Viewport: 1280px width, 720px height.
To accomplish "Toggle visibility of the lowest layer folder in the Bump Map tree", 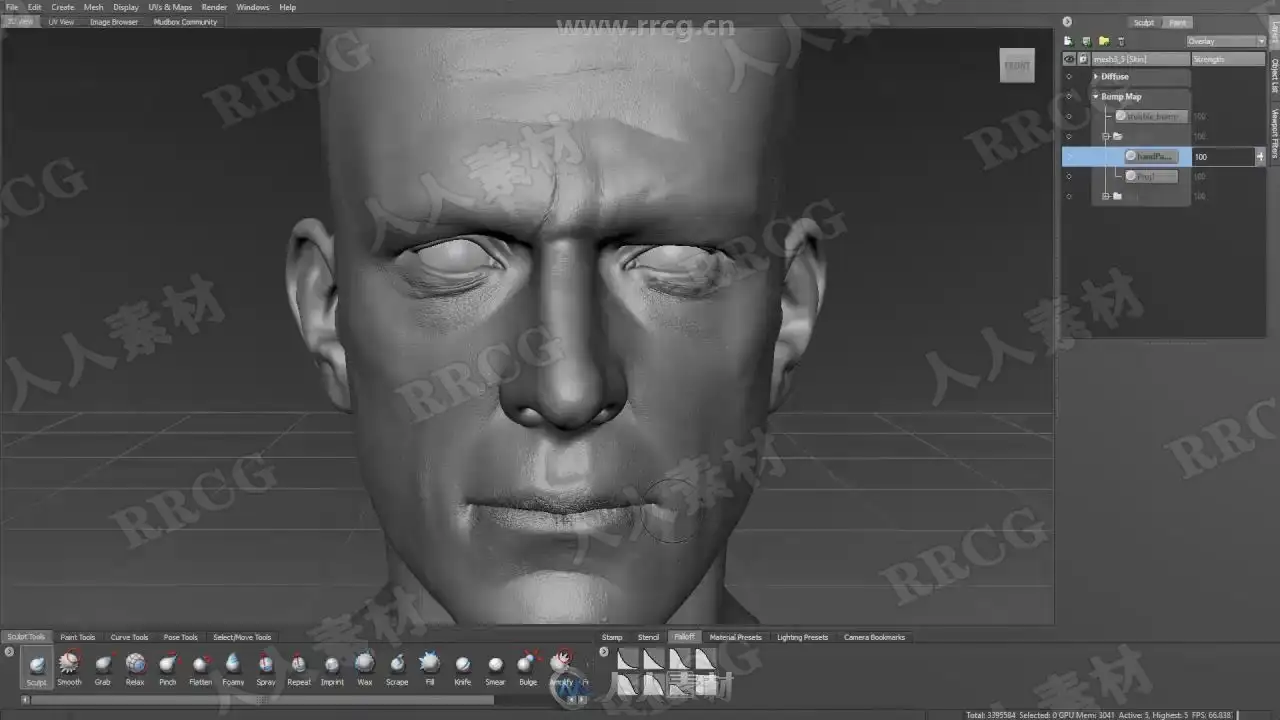I will 1068,197.
